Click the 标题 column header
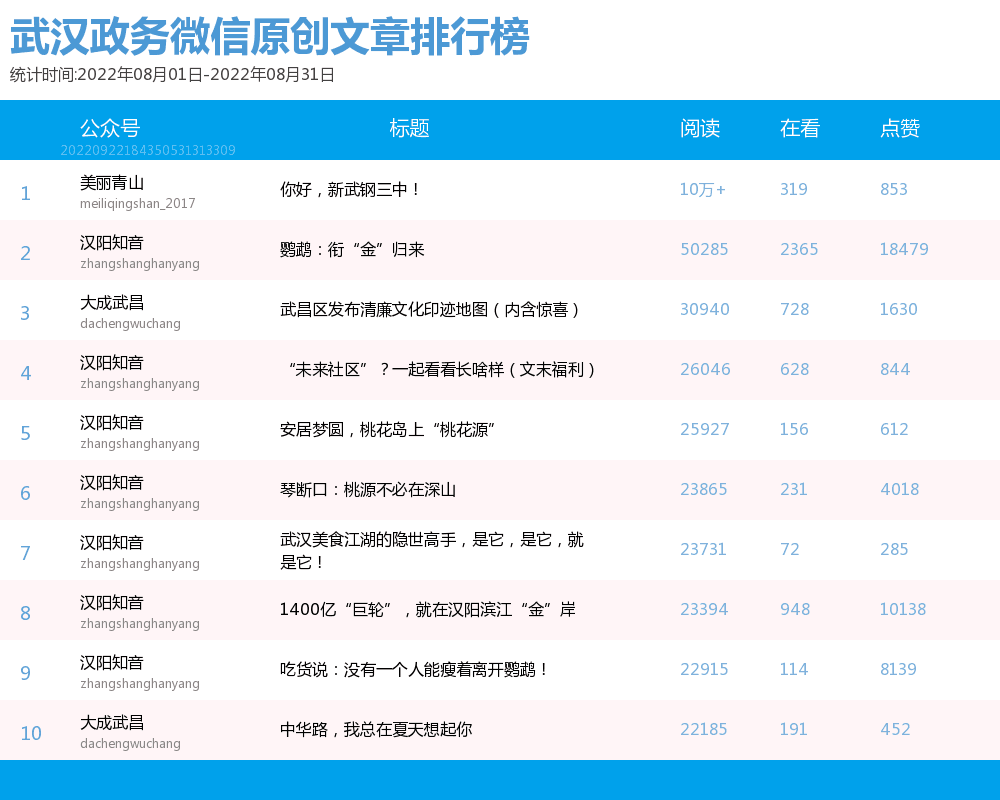 click(409, 128)
